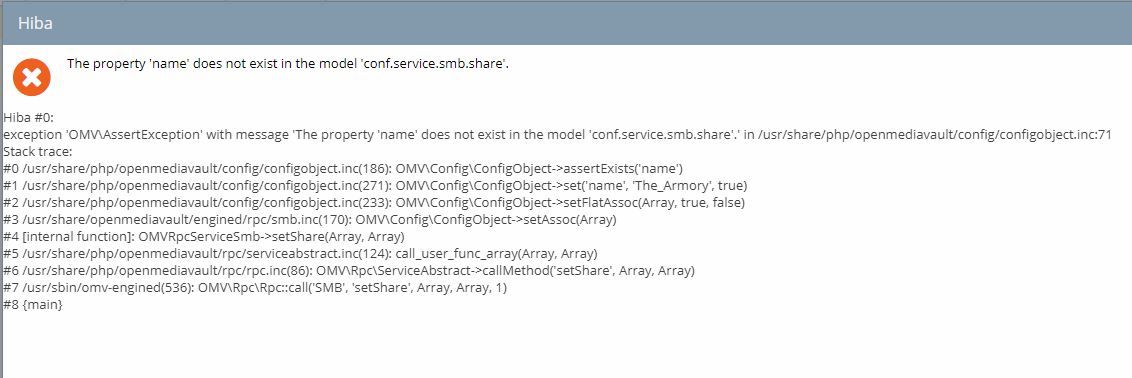Screen dimensions: 1132x378
Task: Click stack line #3 smb.inc(170) setAssoc
Action: (x=310, y=219)
